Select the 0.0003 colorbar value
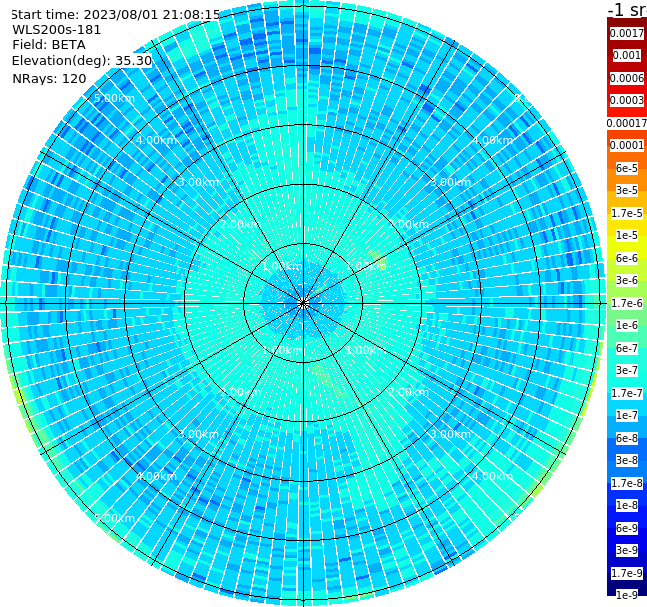Screen dimensions: 647x607 [627, 100]
